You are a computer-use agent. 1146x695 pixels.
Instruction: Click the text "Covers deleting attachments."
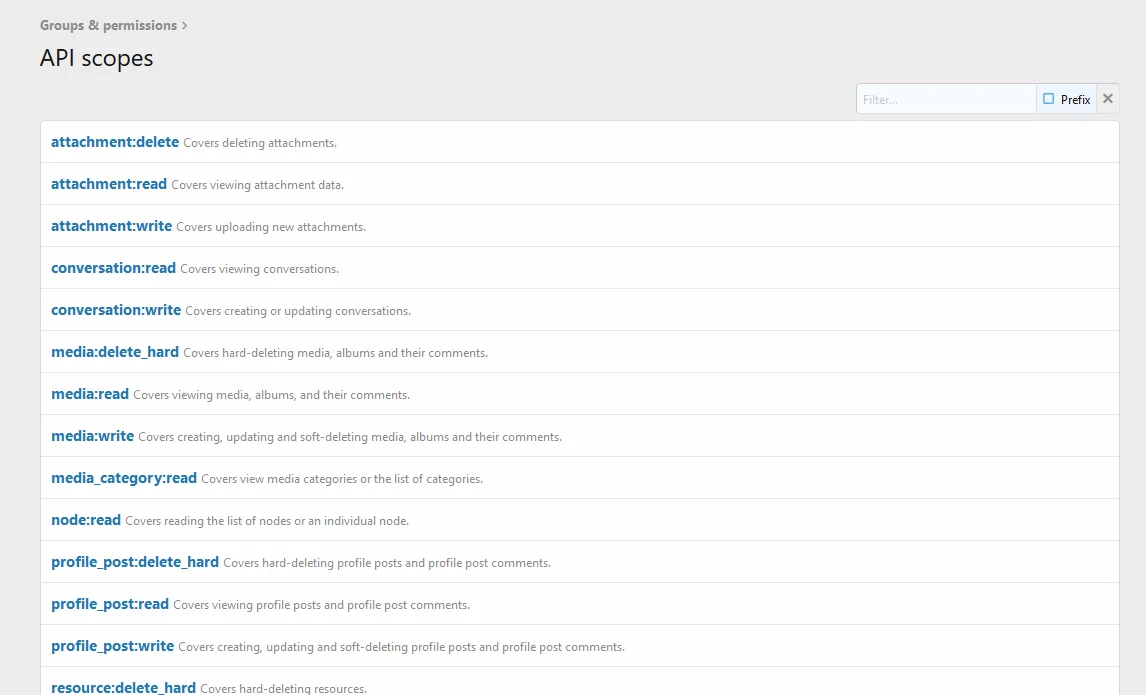pos(260,143)
